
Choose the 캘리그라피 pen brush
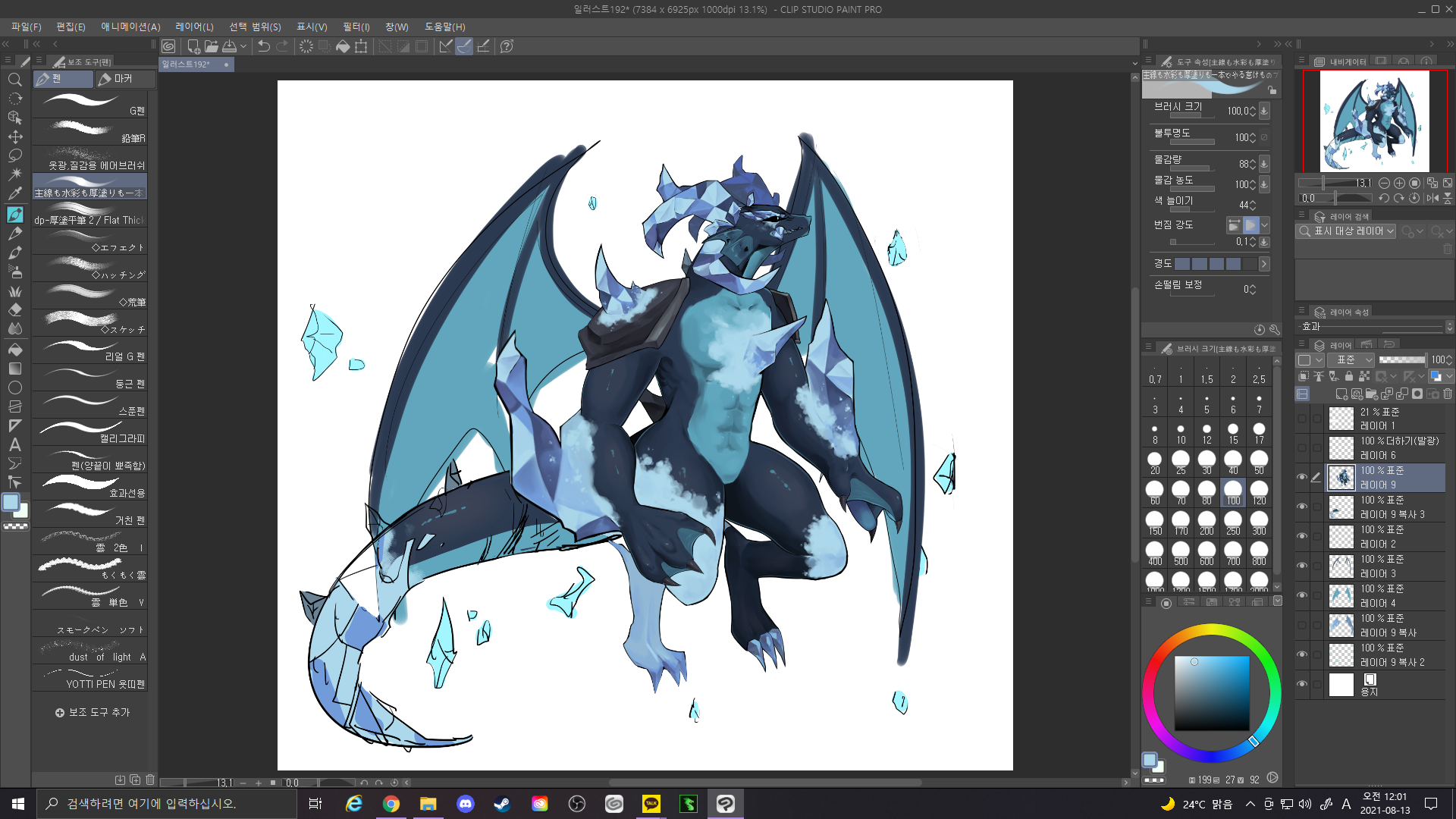pyautogui.click(x=90, y=431)
